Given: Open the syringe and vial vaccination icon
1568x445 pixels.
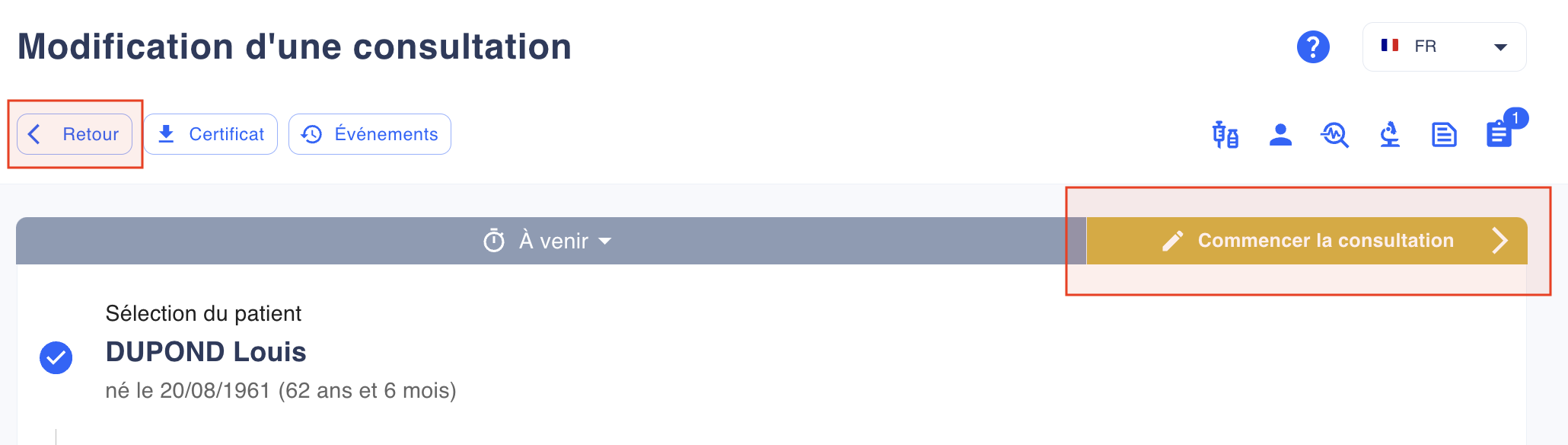Looking at the screenshot, I should (x=1225, y=135).
